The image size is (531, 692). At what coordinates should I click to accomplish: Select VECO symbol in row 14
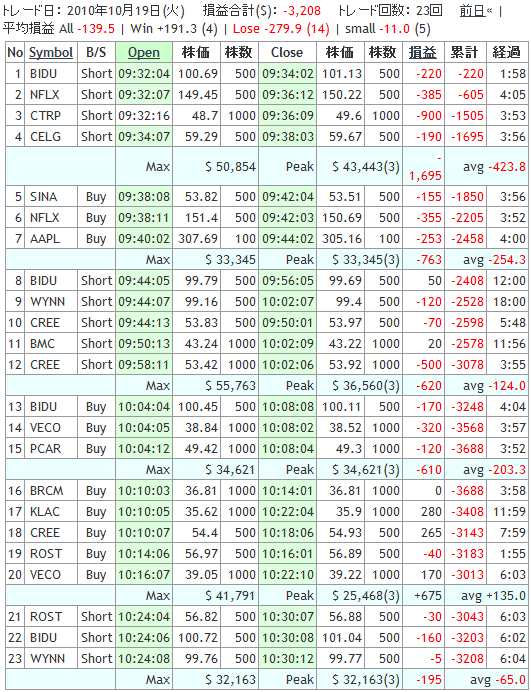(x=45, y=428)
